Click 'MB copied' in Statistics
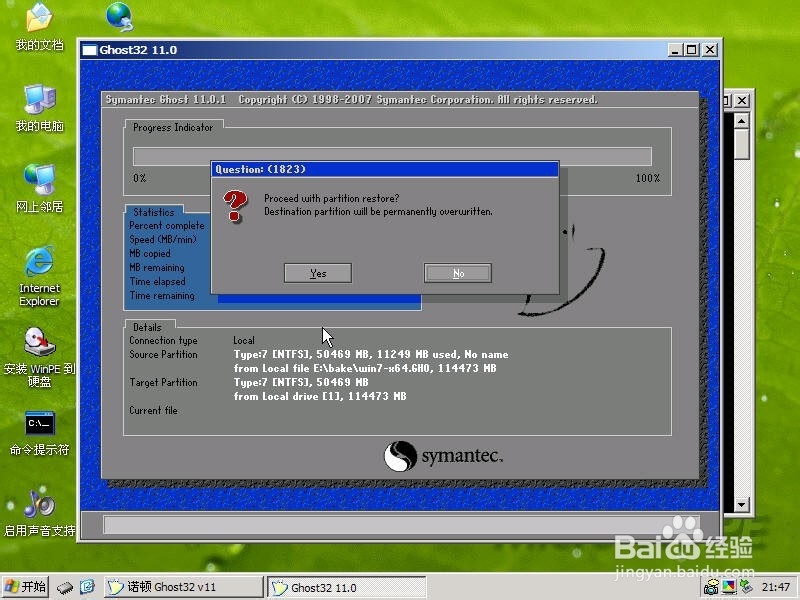 point(149,253)
